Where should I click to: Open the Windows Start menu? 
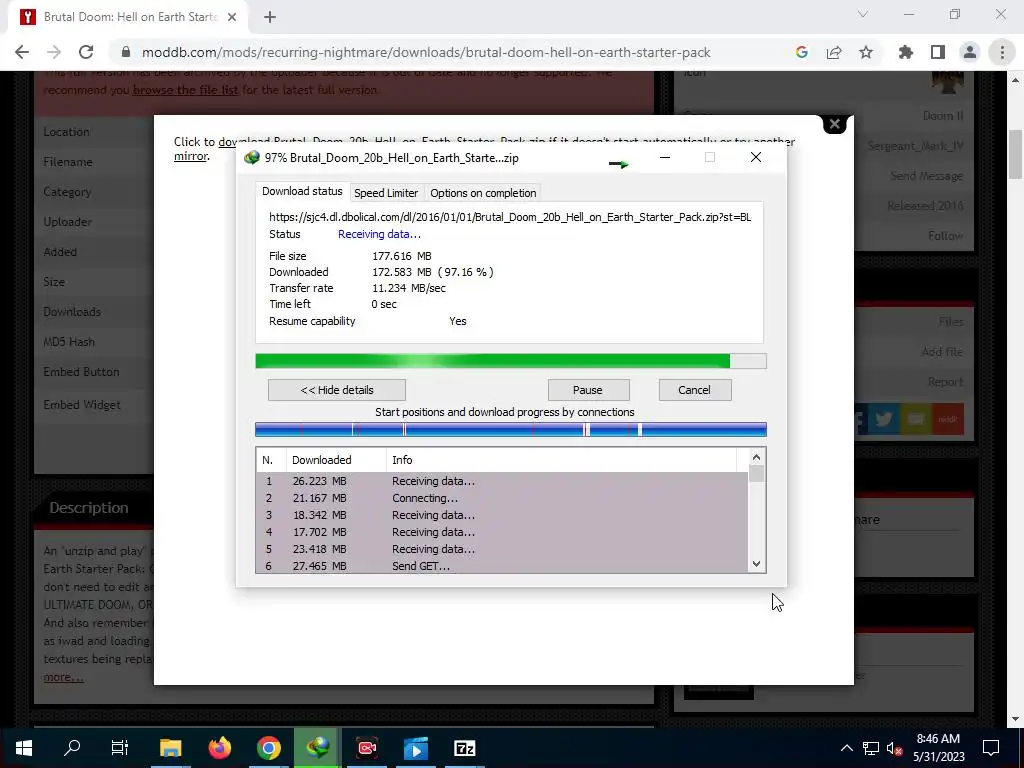(x=24, y=748)
